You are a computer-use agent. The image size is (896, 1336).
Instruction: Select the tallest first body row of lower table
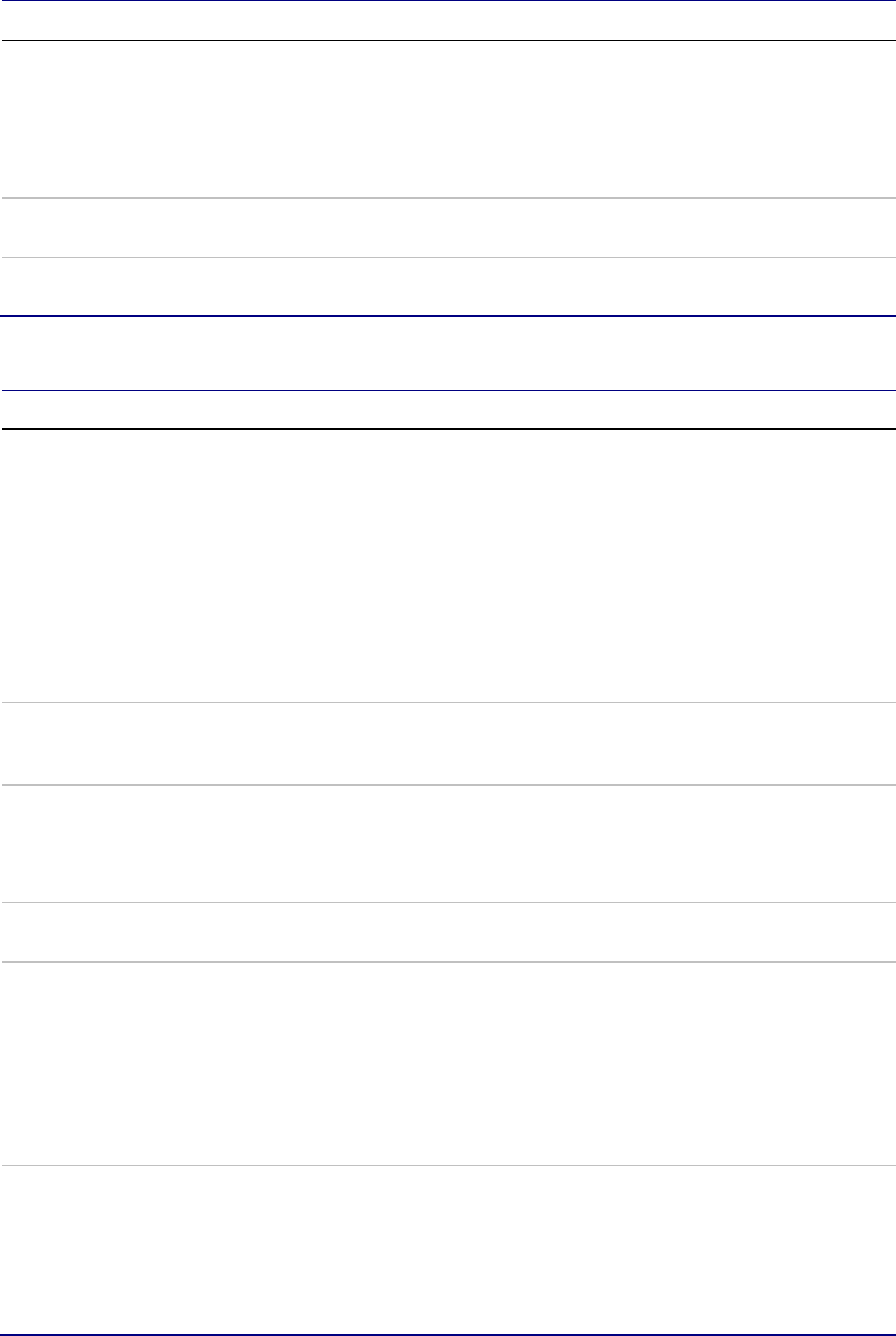click(x=448, y=565)
